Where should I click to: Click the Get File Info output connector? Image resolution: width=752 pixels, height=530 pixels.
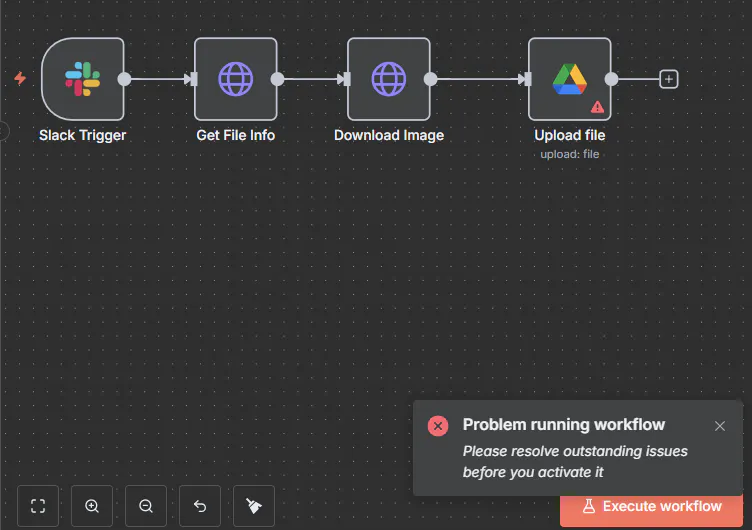pyautogui.click(x=277, y=79)
